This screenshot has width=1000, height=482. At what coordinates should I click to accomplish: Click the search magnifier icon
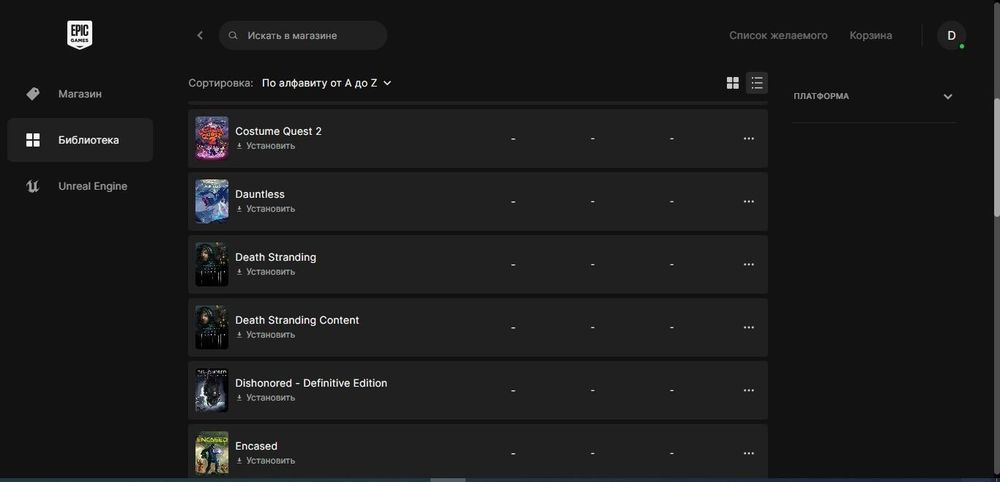point(233,36)
